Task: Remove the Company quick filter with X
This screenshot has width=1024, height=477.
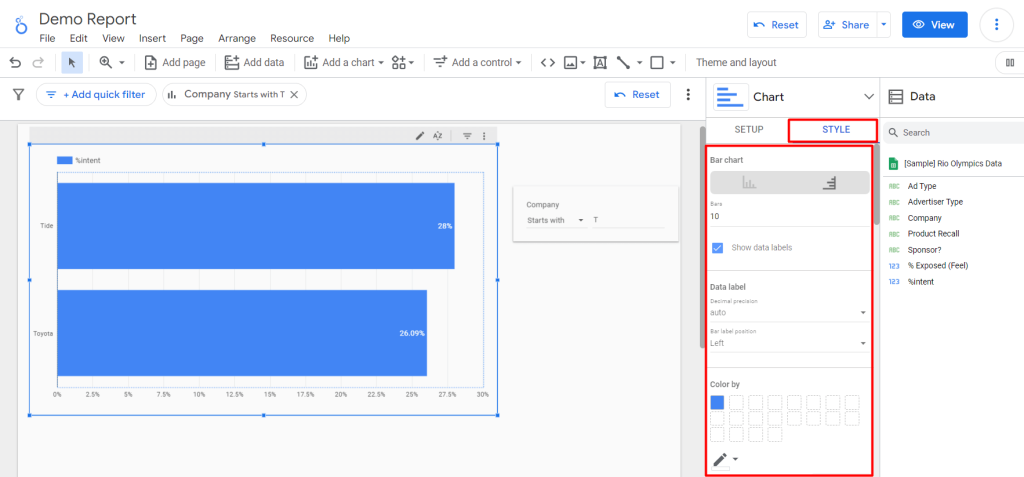Action: (294, 95)
